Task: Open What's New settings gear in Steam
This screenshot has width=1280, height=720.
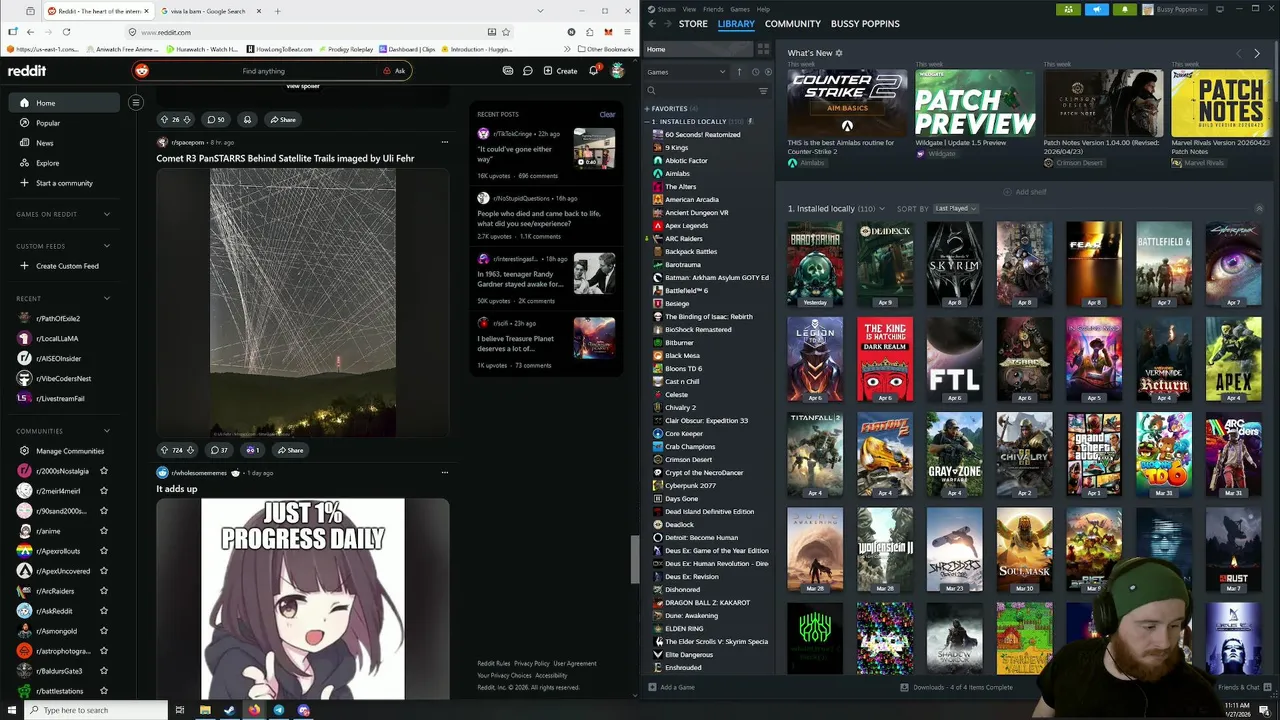Action: pyautogui.click(x=839, y=53)
